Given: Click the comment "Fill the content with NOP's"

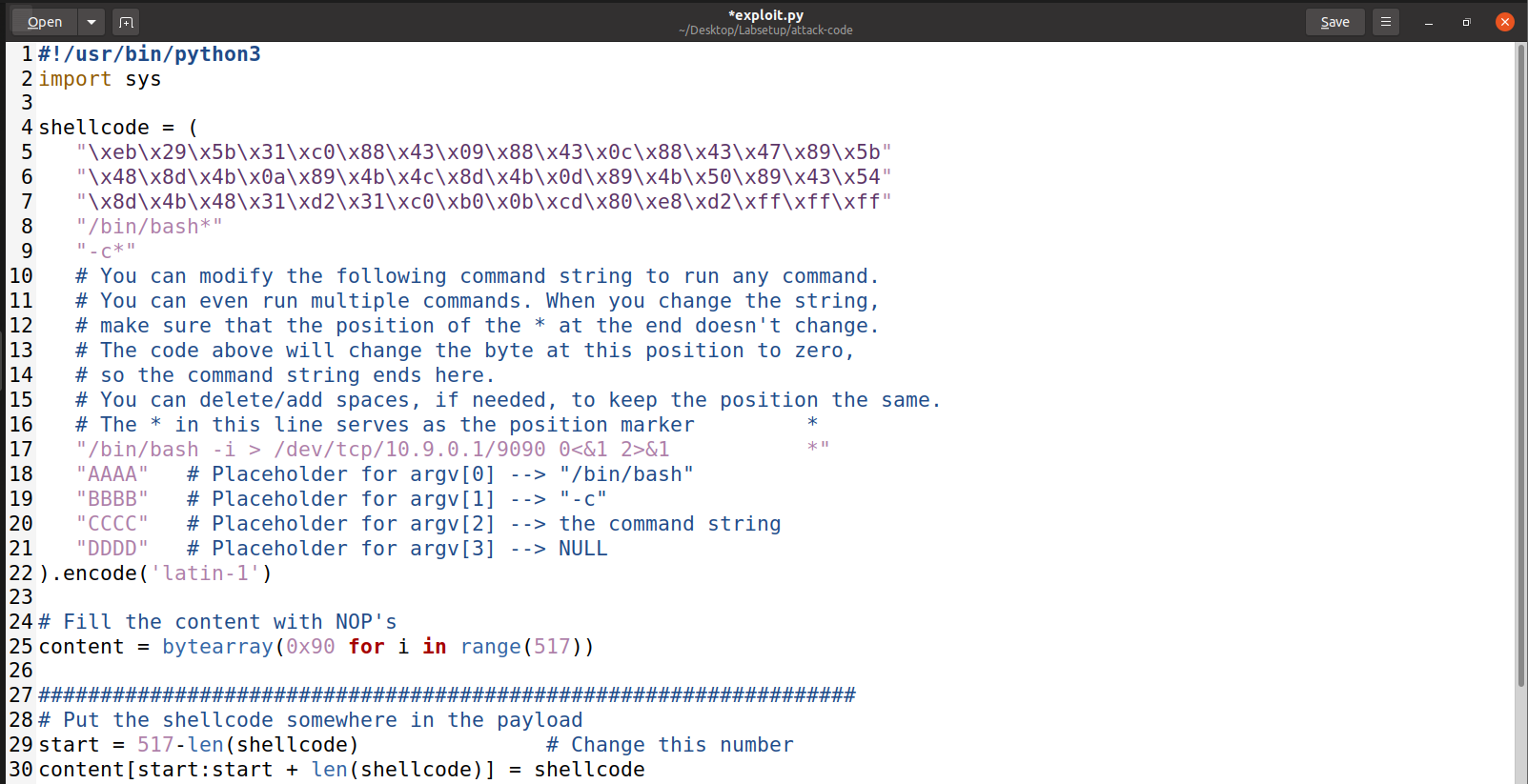Looking at the screenshot, I should (217, 622).
